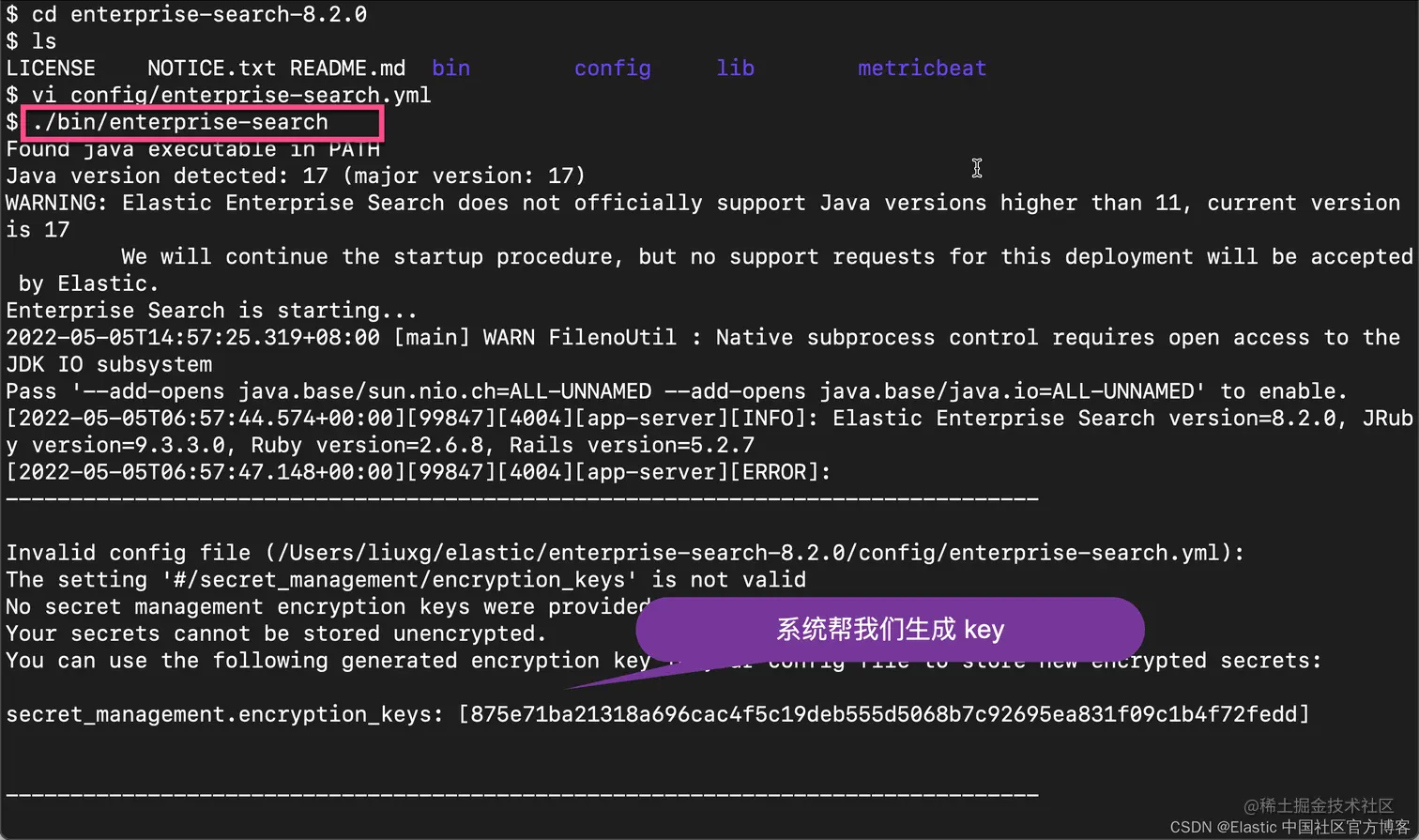Click 'Your secrets cannot be stored unencrypted.' line
This screenshot has height=840, width=1419.
pyautogui.click(x=276, y=634)
